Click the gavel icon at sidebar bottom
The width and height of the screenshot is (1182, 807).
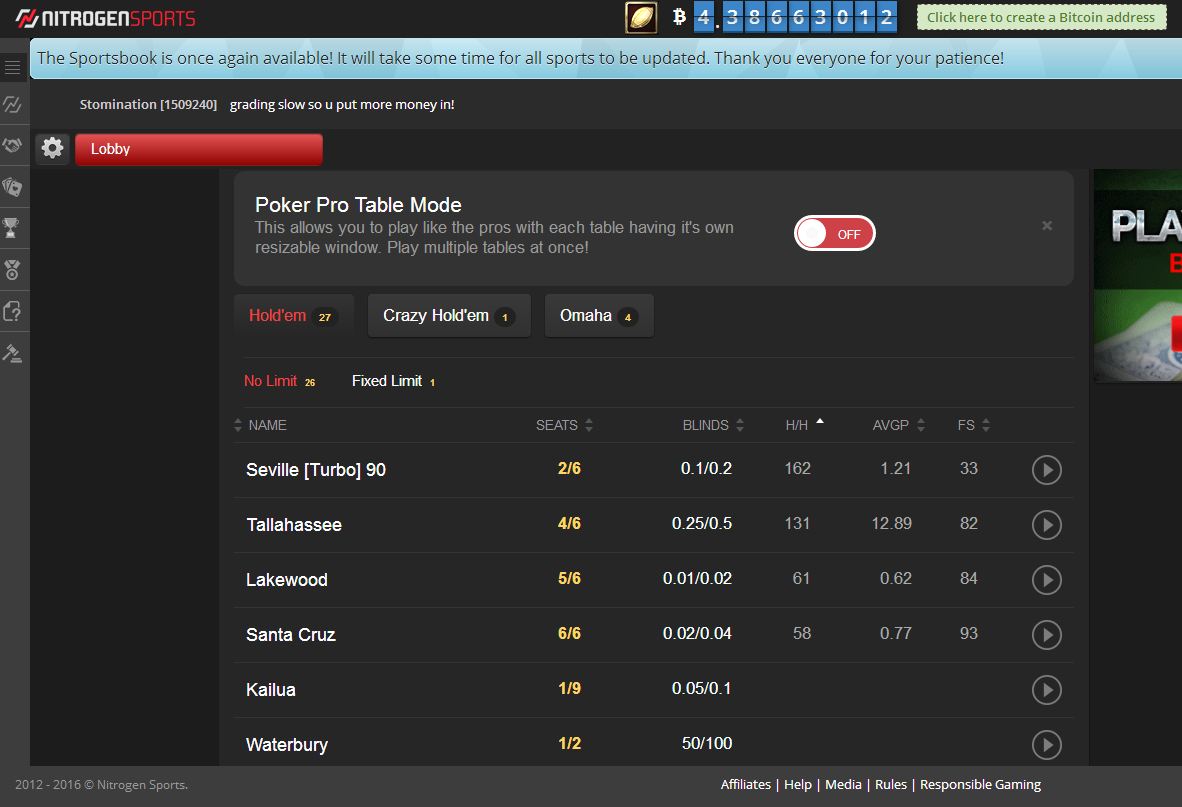click(13, 352)
